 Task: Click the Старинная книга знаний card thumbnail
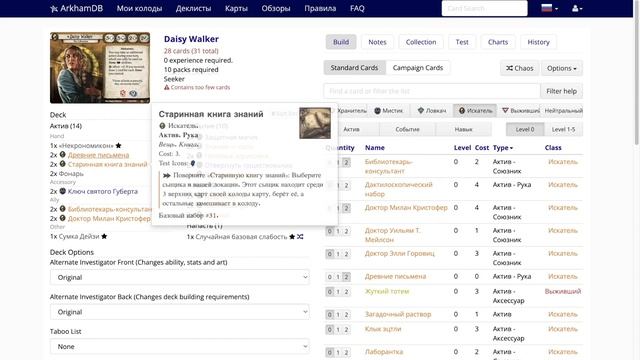(315, 123)
